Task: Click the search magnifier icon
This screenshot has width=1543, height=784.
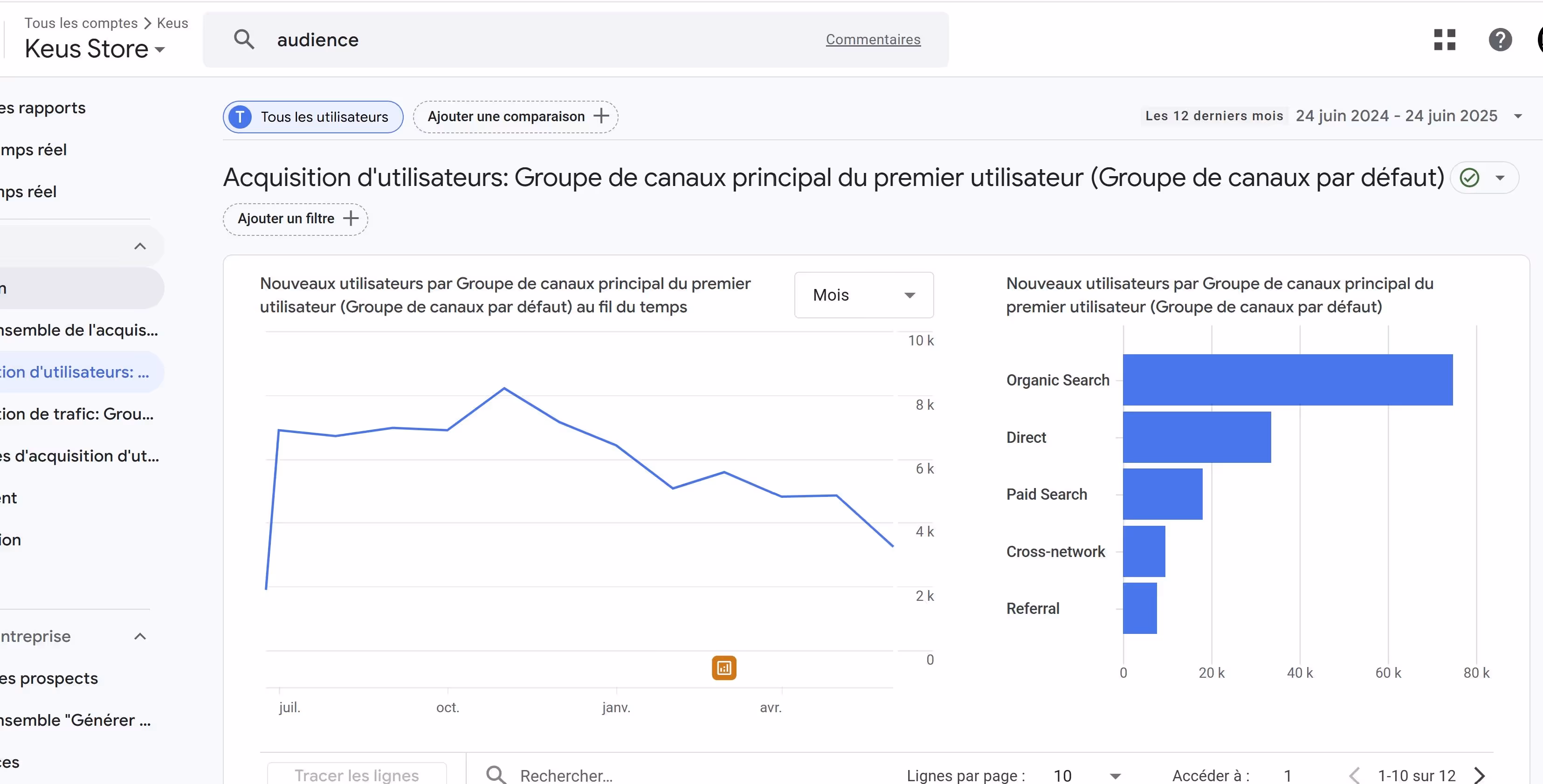Action: (x=244, y=40)
